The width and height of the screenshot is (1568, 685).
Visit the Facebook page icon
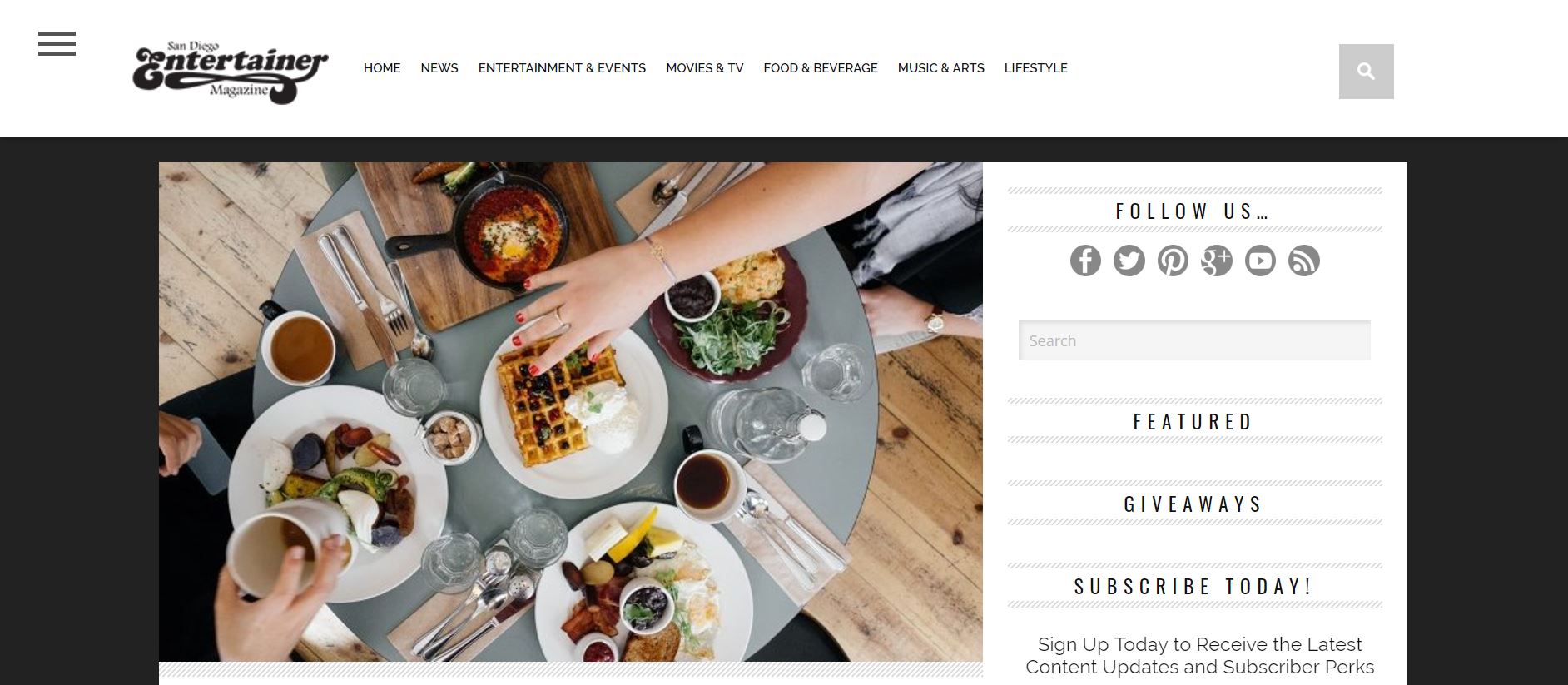click(1085, 261)
